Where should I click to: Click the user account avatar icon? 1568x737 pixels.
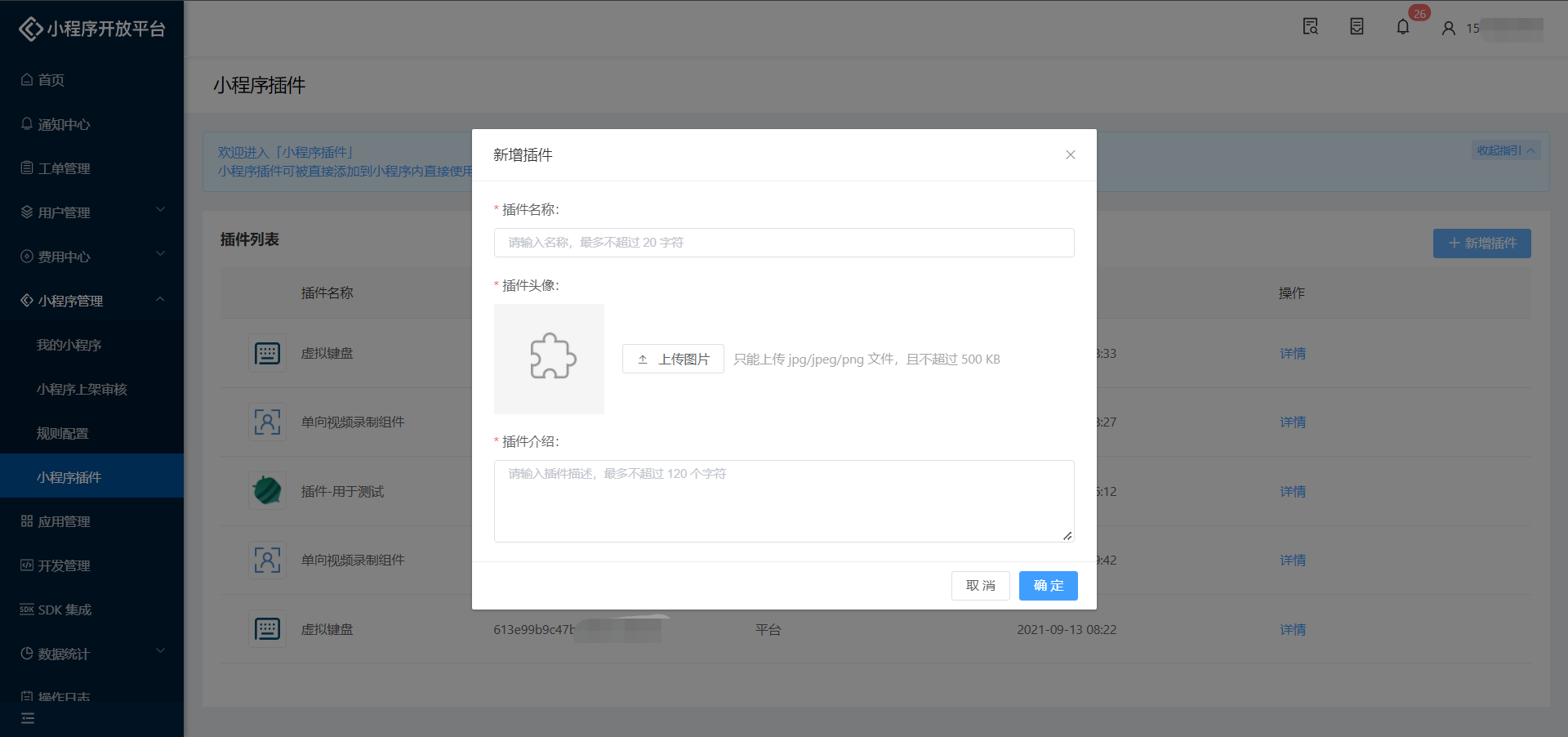pos(1448,28)
